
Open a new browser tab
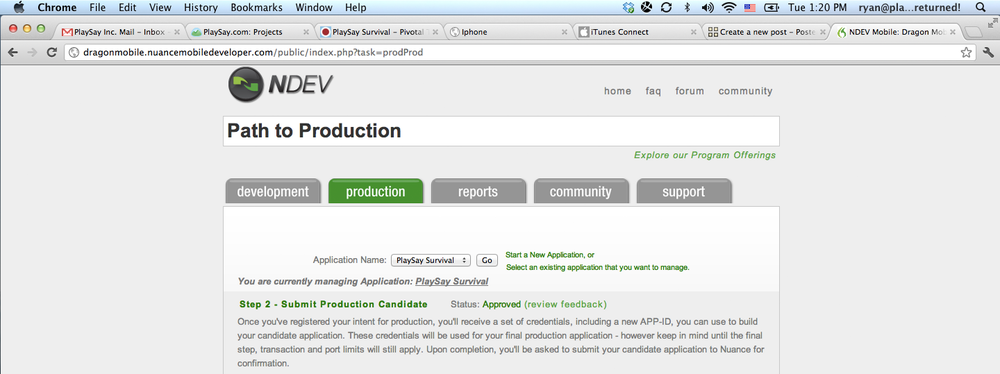pos(973,32)
